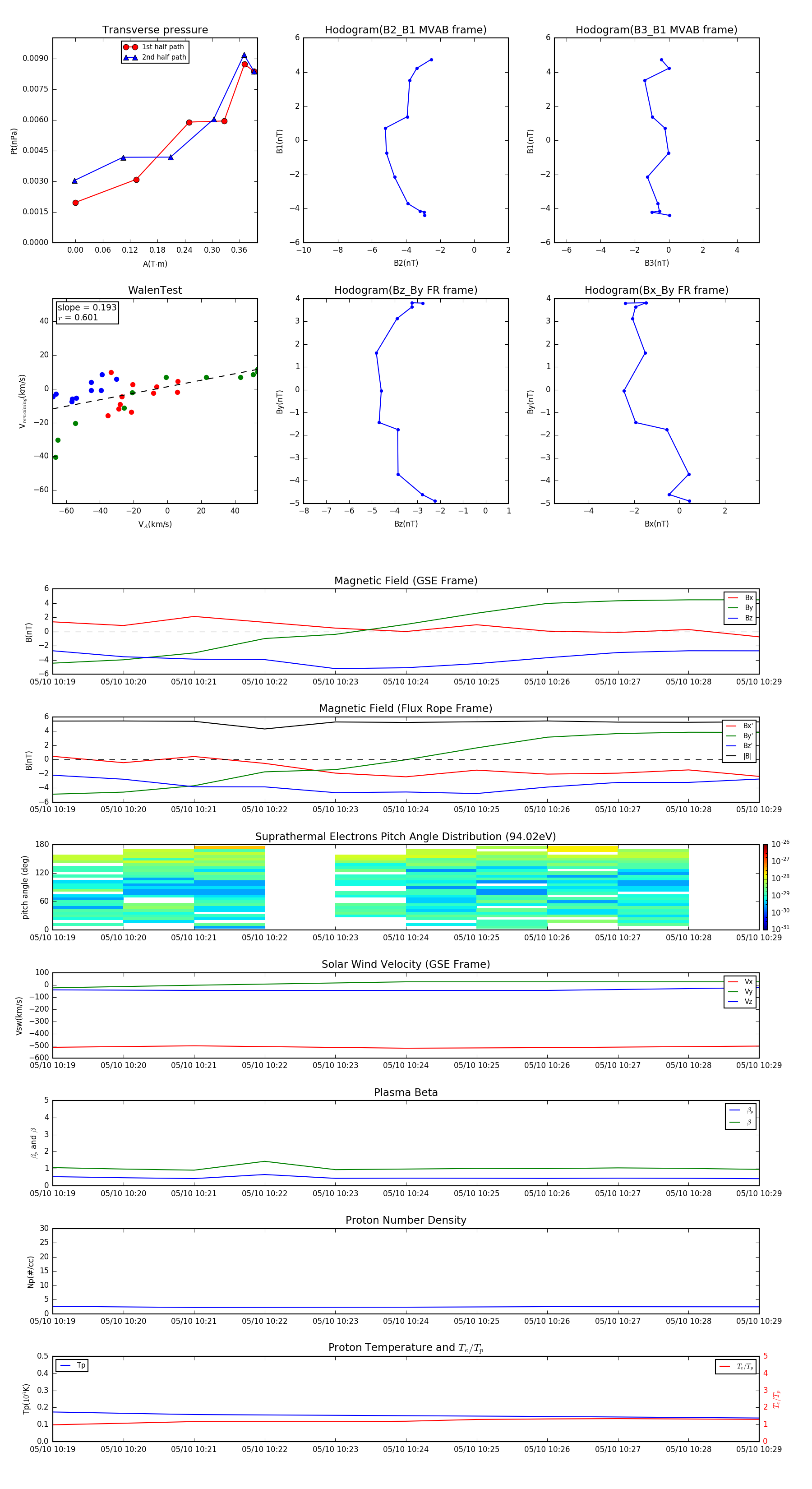This screenshot has height=1489, width=812.
Task: Click the 'Proton Number Density' title
Action: click(406, 1220)
